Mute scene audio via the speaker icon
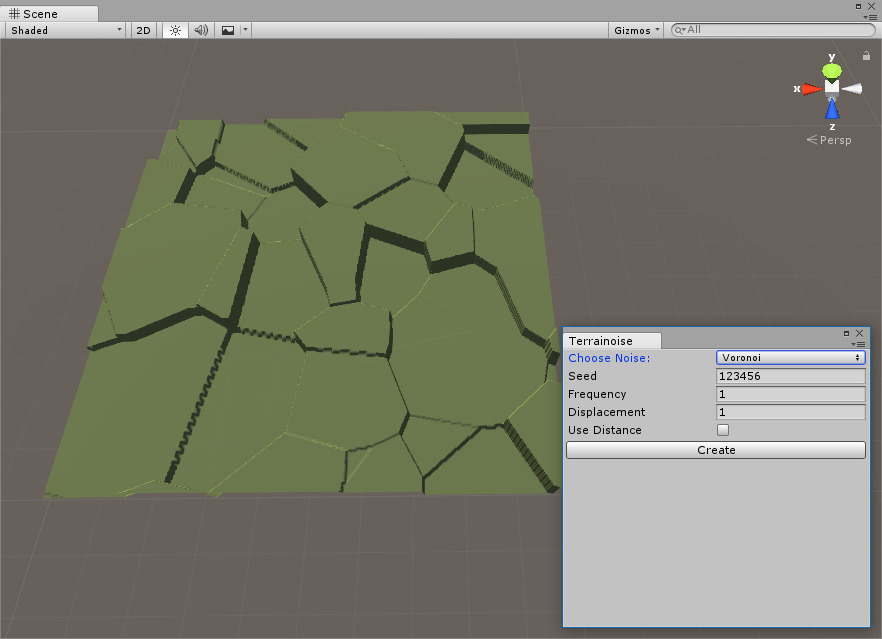The height and width of the screenshot is (639, 882). pos(200,30)
